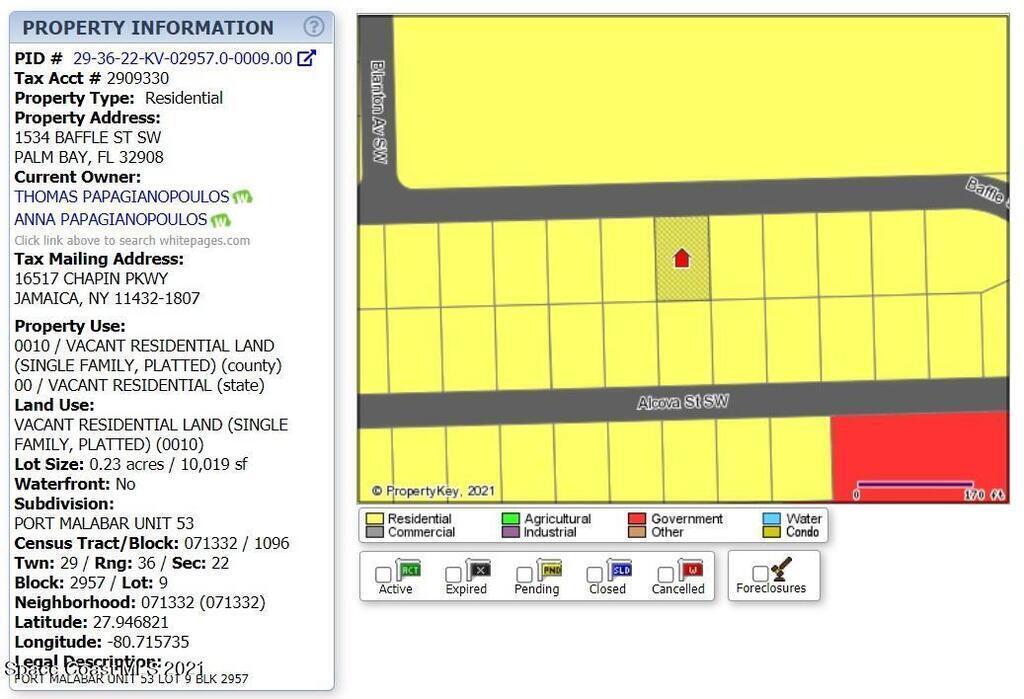
Task: Click the blue Closed flag icon
Action: tap(619, 570)
